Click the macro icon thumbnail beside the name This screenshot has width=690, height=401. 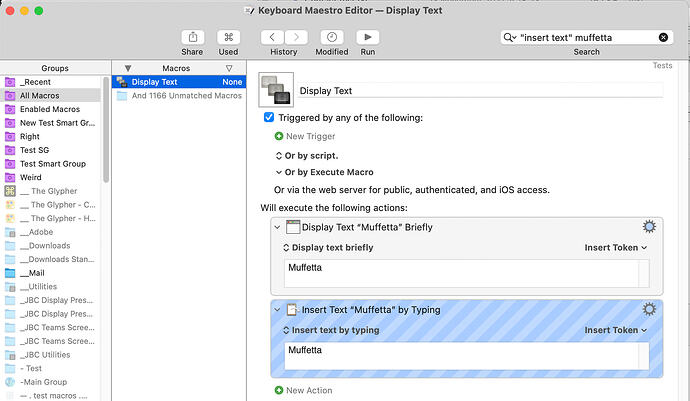pyautogui.click(x=276, y=89)
